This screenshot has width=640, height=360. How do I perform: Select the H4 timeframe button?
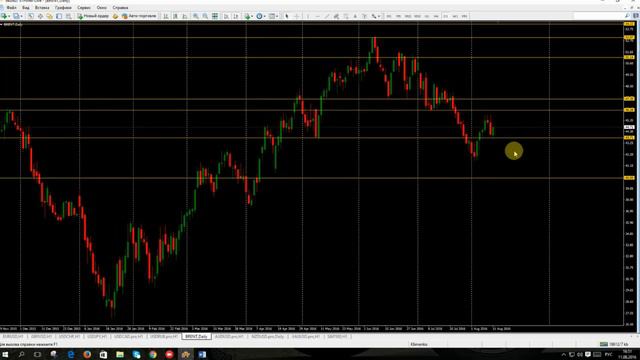[436, 16]
